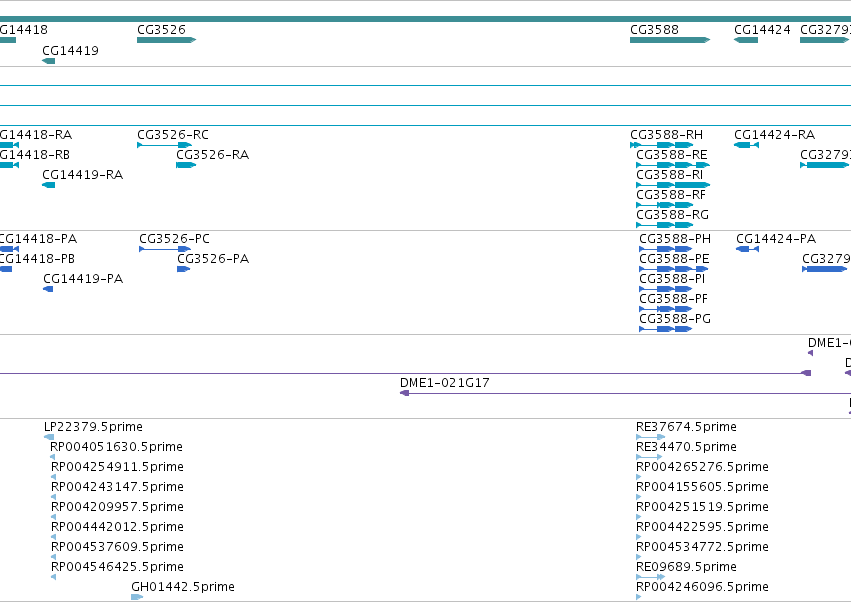851x602 pixels.
Task: Click the RP004155605.5prime label
Action: click(702, 487)
